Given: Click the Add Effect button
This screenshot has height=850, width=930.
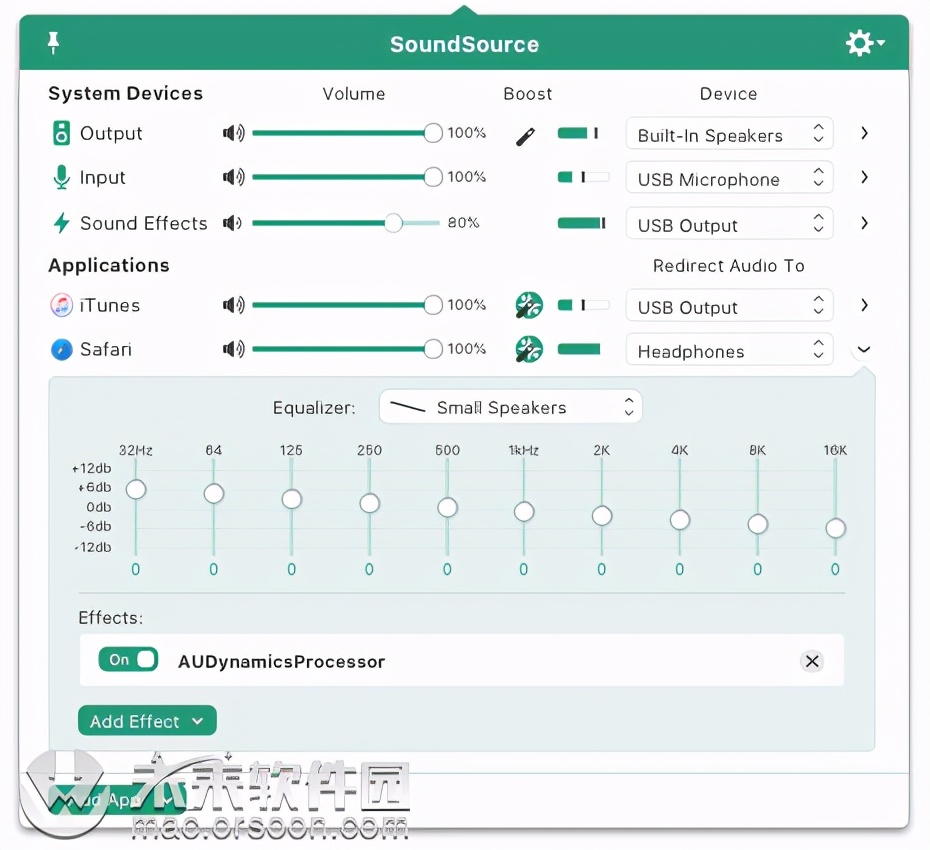Looking at the screenshot, I should [147, 721].
